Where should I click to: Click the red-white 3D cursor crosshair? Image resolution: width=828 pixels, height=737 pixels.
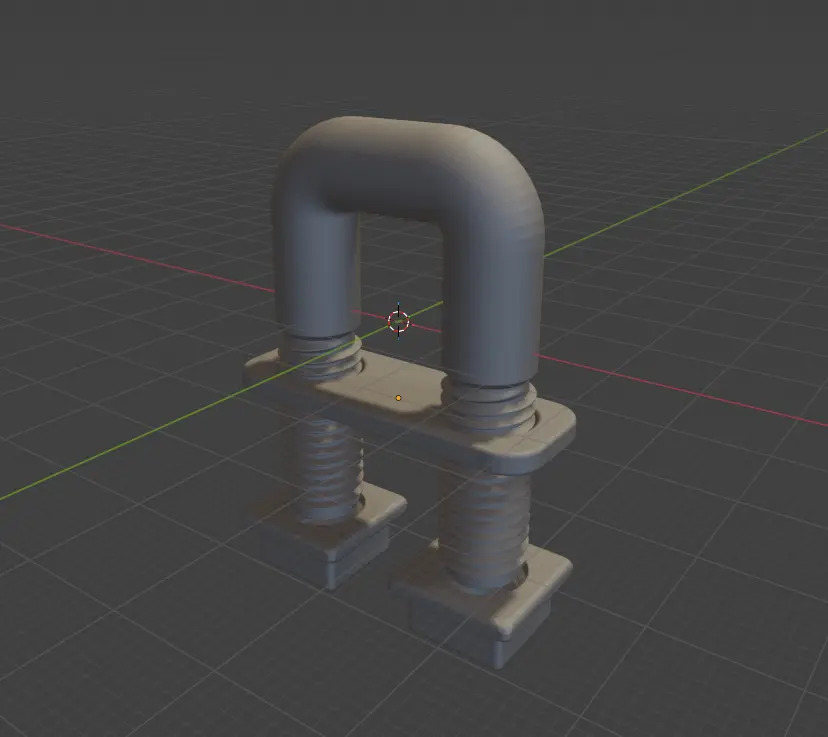pyautogui.click(x=398, y=320)
